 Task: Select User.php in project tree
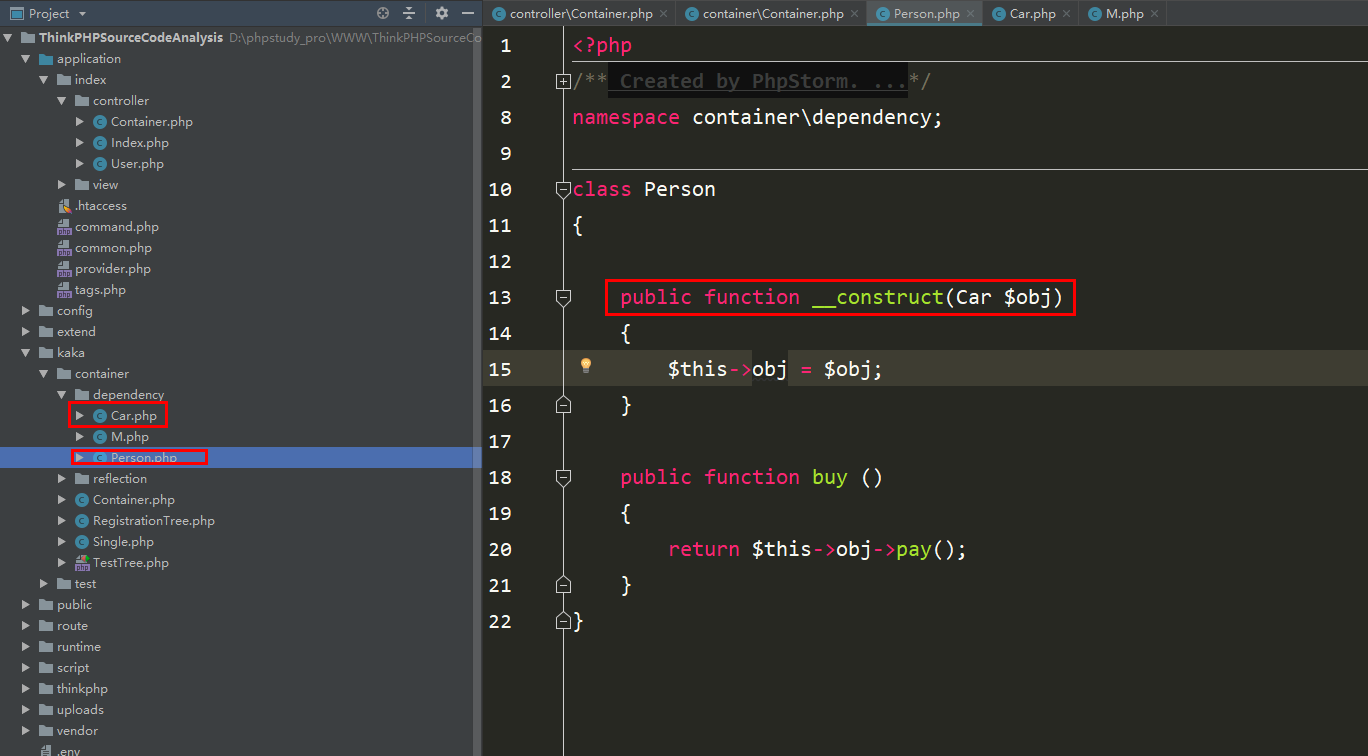[x=137, y=164]
